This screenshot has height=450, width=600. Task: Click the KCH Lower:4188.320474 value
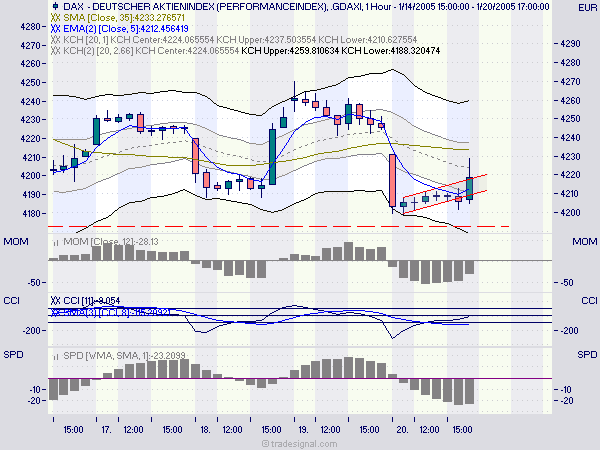tap(391, 51)
